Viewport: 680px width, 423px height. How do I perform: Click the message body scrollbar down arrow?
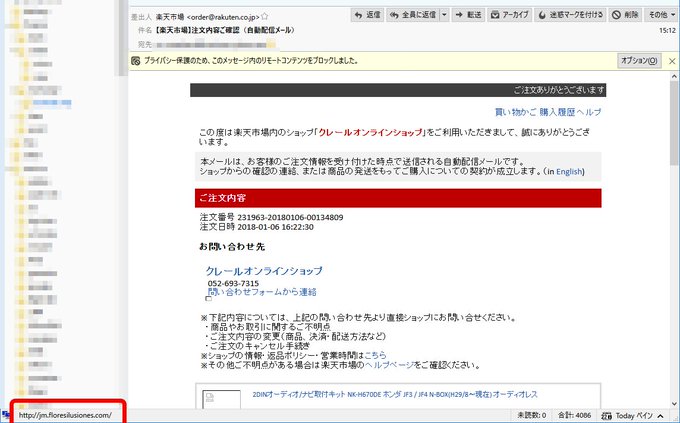(x=674, y=403)
